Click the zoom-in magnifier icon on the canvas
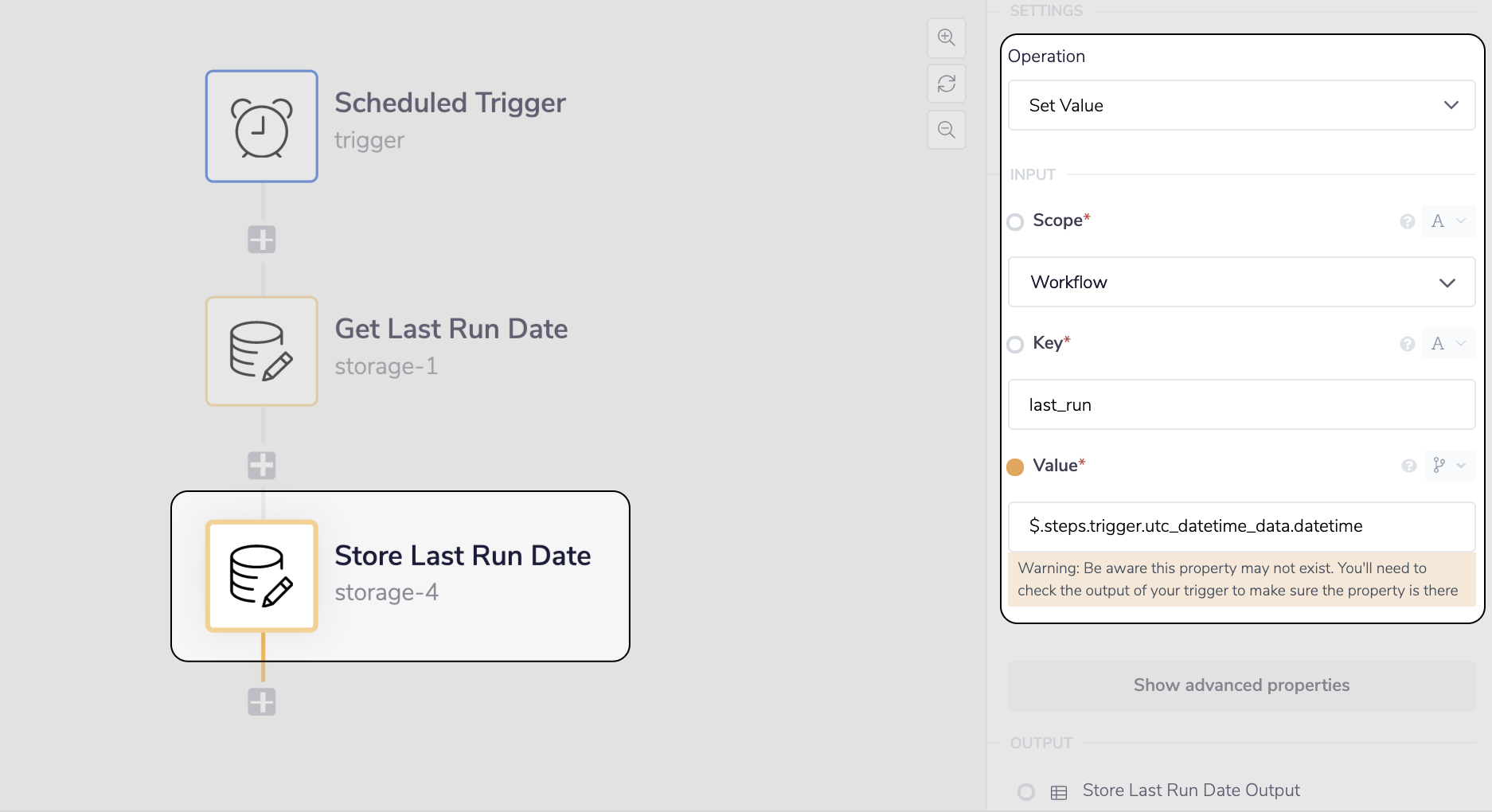This screenshot has height=812, width=1492. [x=946, y=37]
